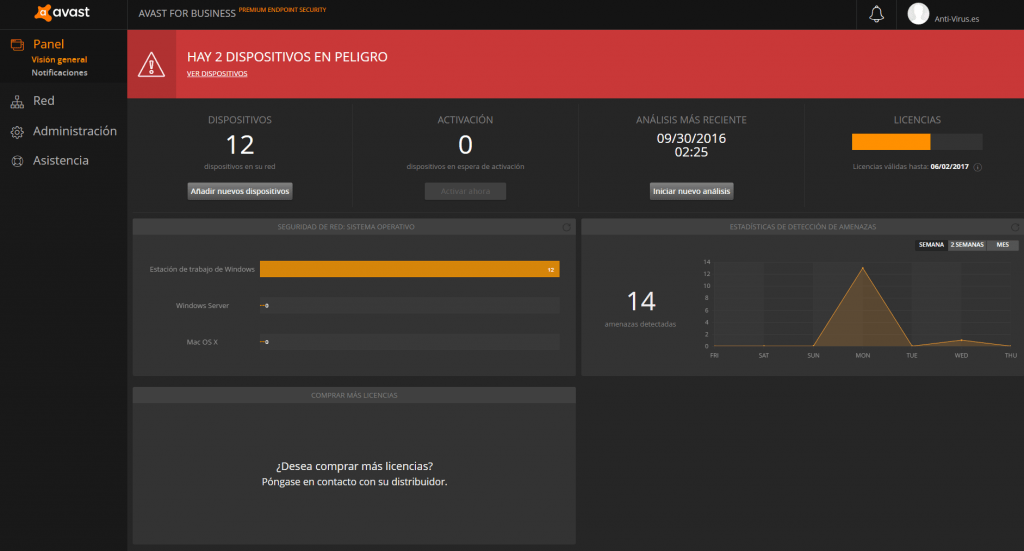Click the Red network icon

(x=17, y=101)
